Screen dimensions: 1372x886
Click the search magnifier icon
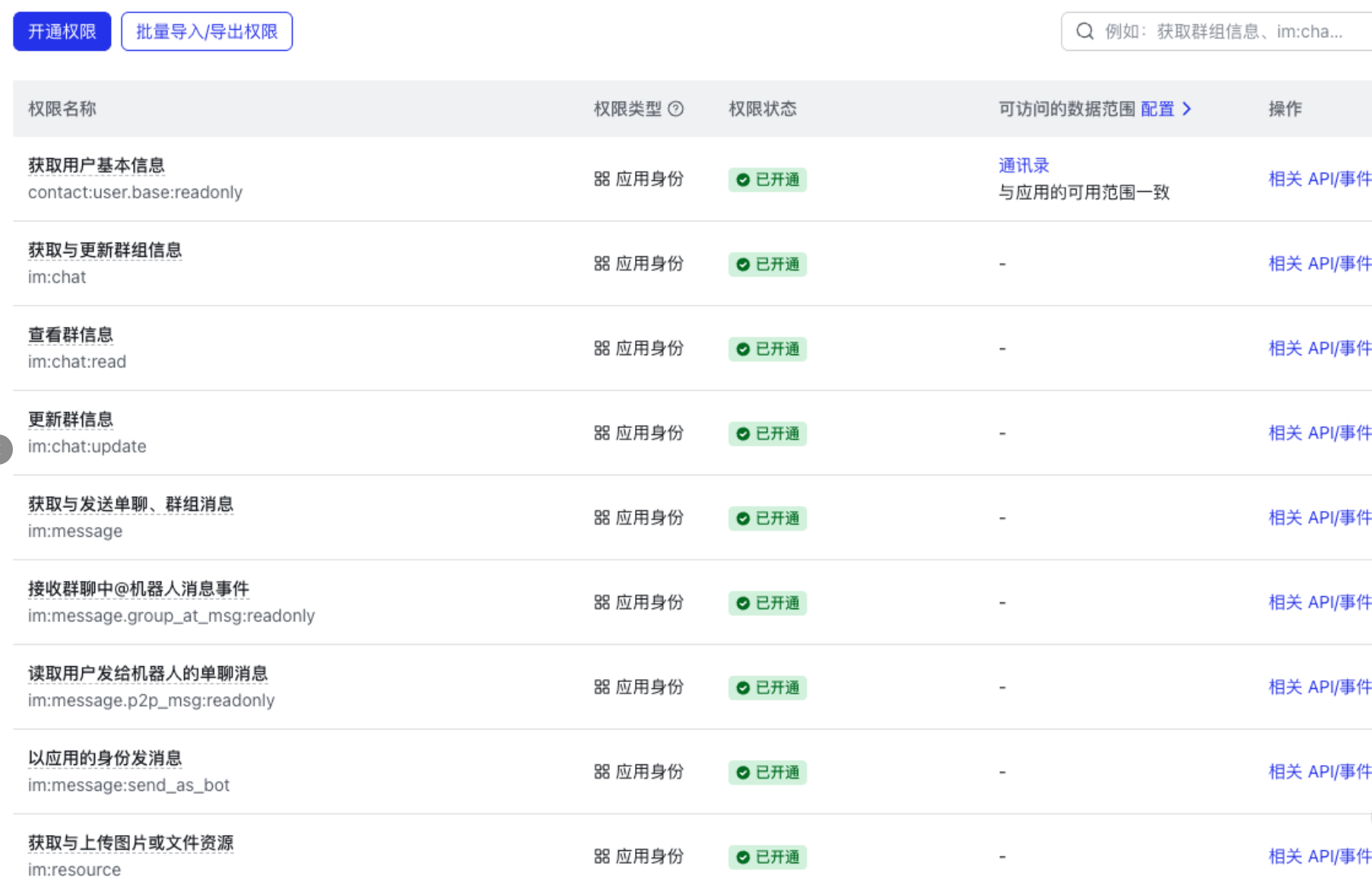[x=1085, y=32]
